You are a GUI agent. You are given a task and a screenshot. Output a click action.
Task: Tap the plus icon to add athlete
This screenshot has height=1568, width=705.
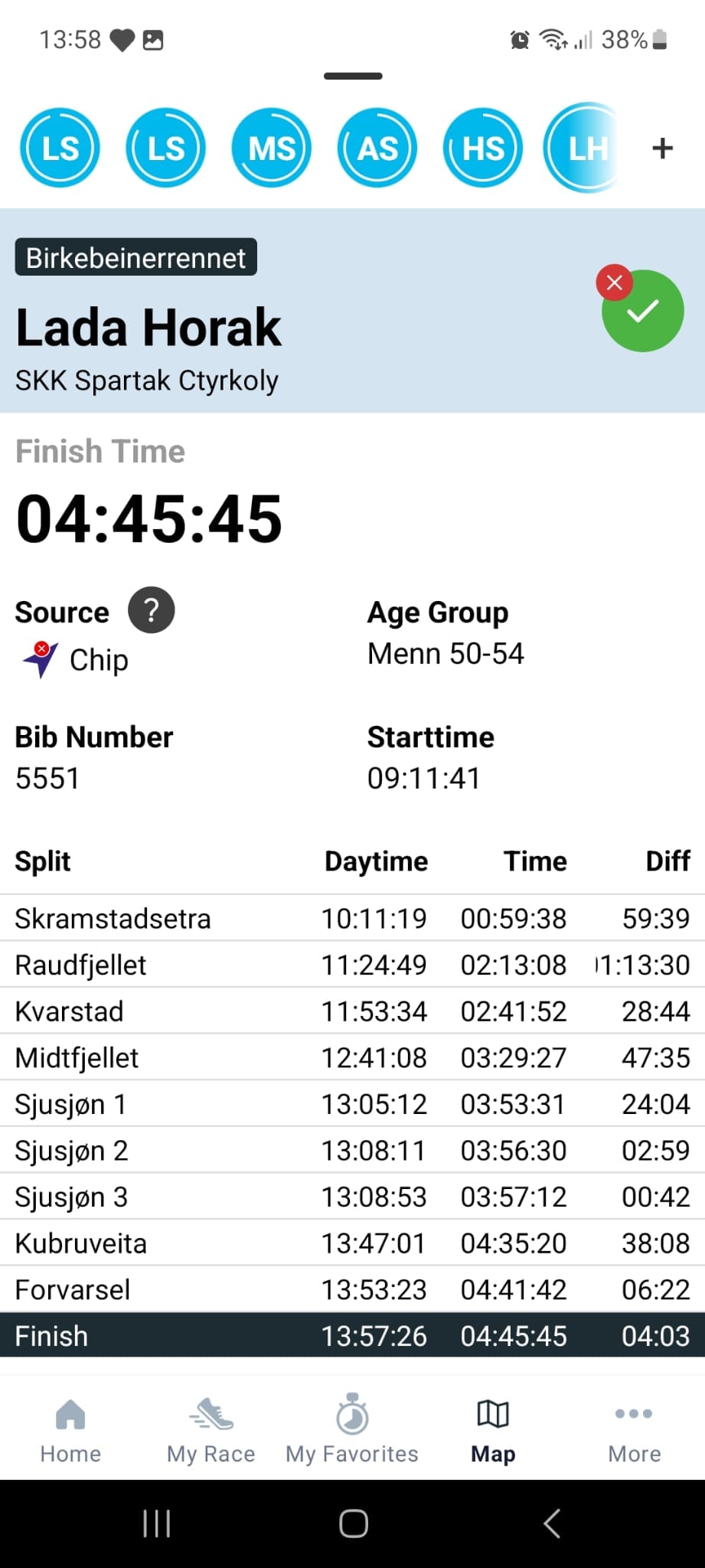pos(662,149)
